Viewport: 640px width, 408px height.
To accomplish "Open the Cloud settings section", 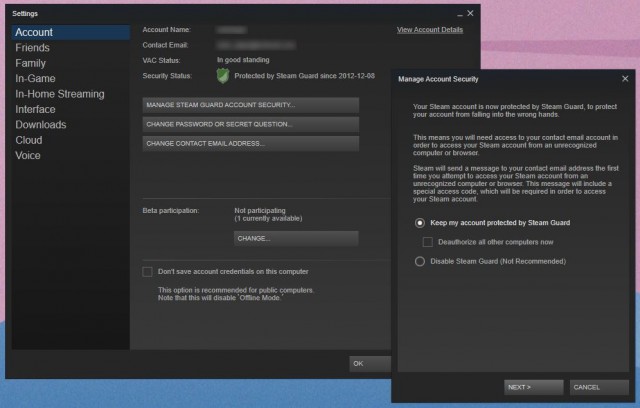I will (29, 140).
